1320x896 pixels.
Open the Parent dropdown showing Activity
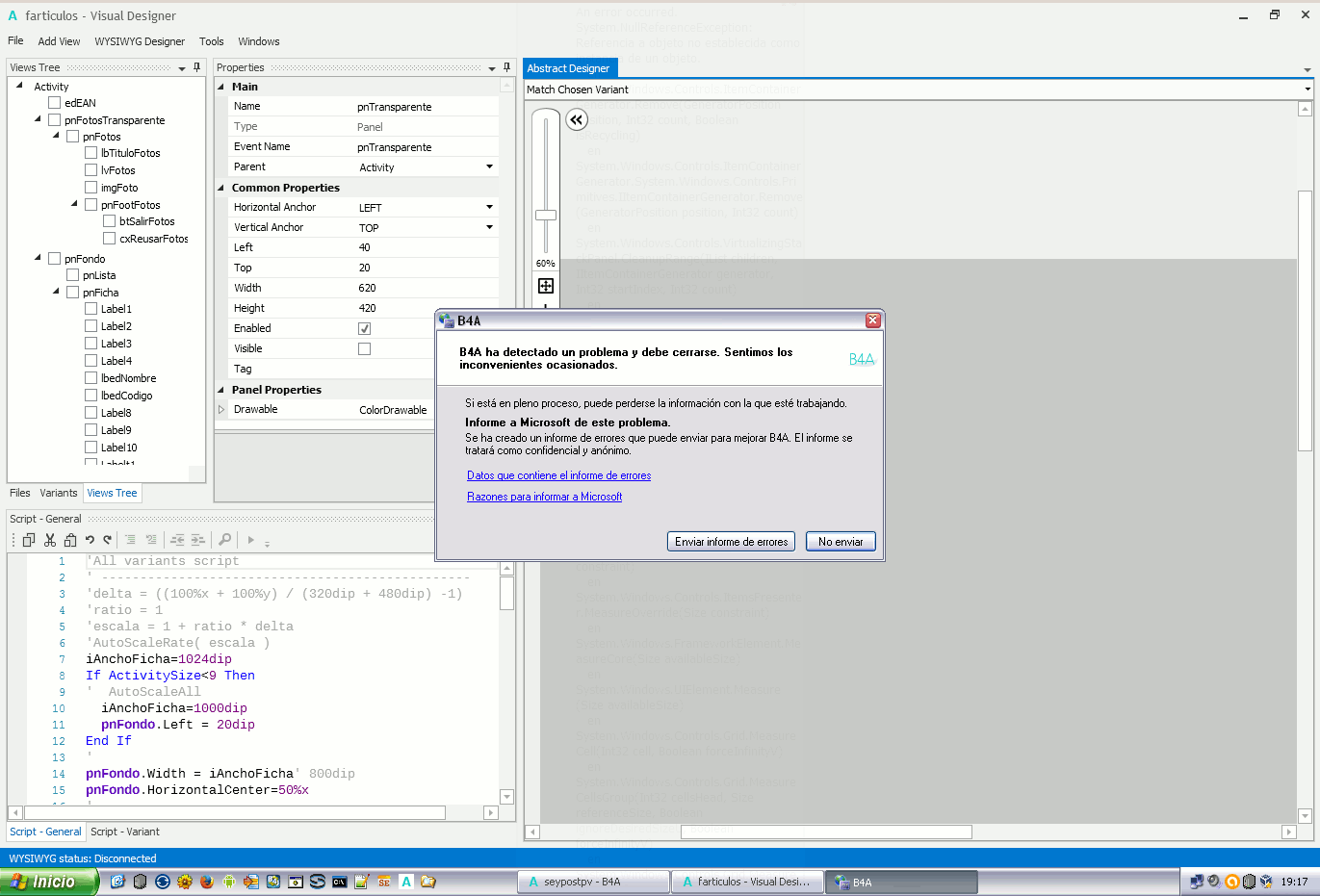[489, 166]
